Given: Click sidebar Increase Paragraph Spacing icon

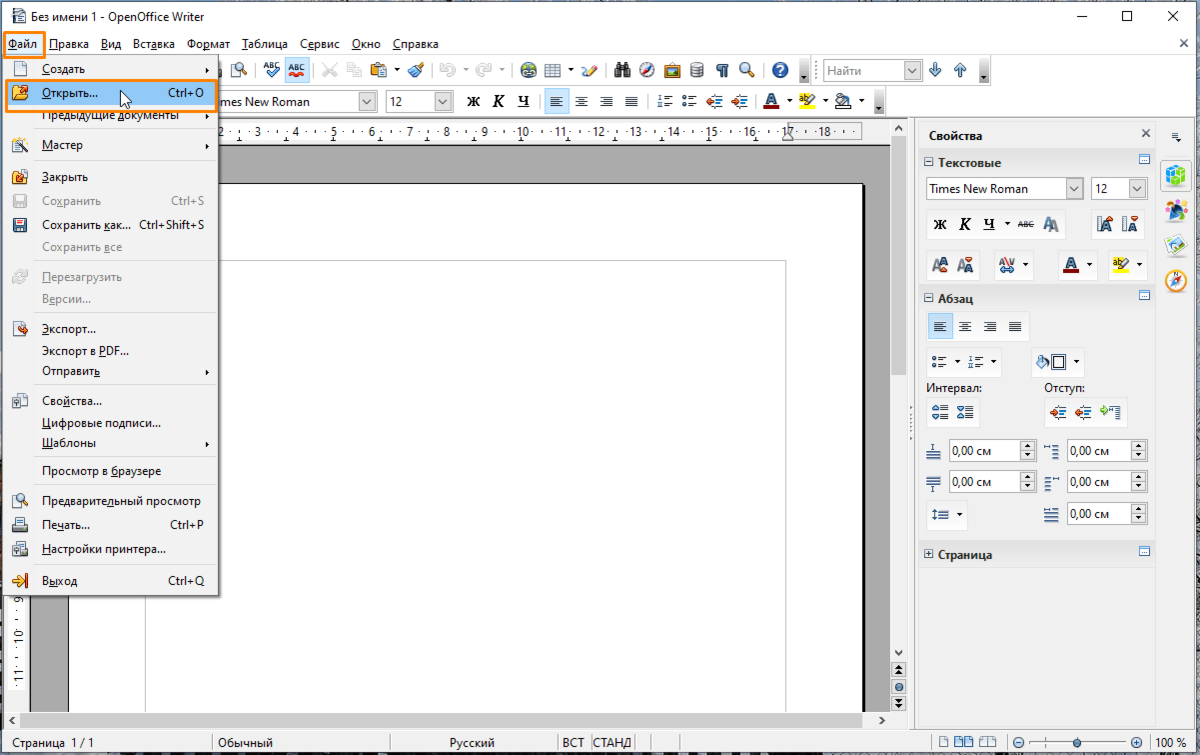Looking at the screenshot, I should (x=940, y=411).
